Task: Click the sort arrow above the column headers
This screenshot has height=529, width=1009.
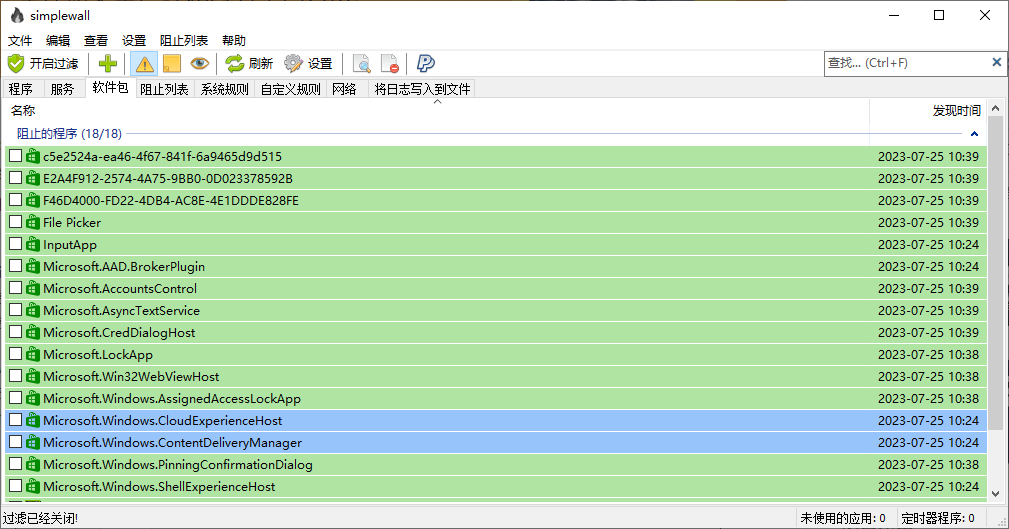Action: (x=437, y=102)
